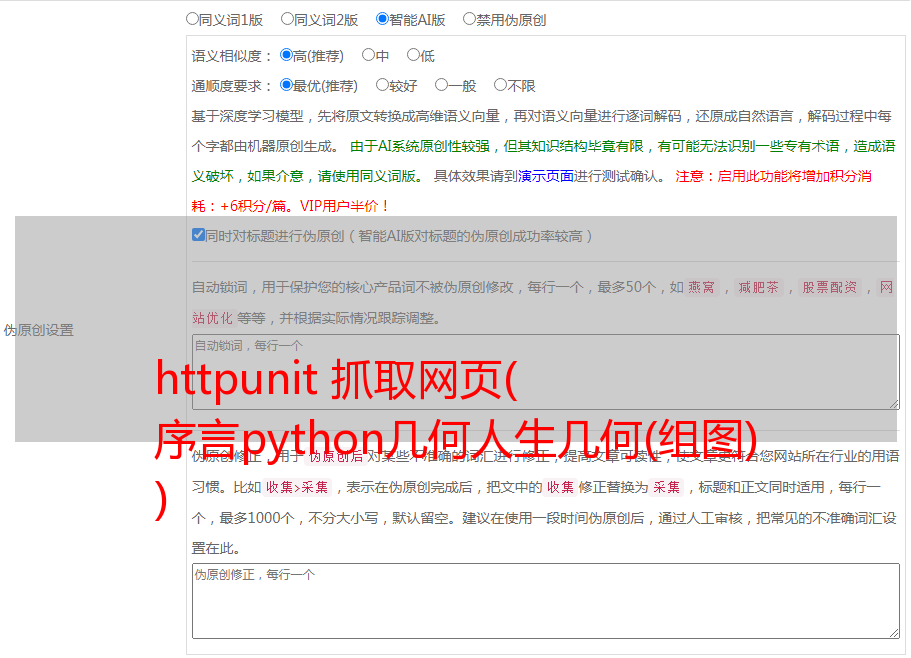This screenshot has width=911, height=658.
Task: Choose the 智能AI版 radio option
Action: tap(382, 19)
